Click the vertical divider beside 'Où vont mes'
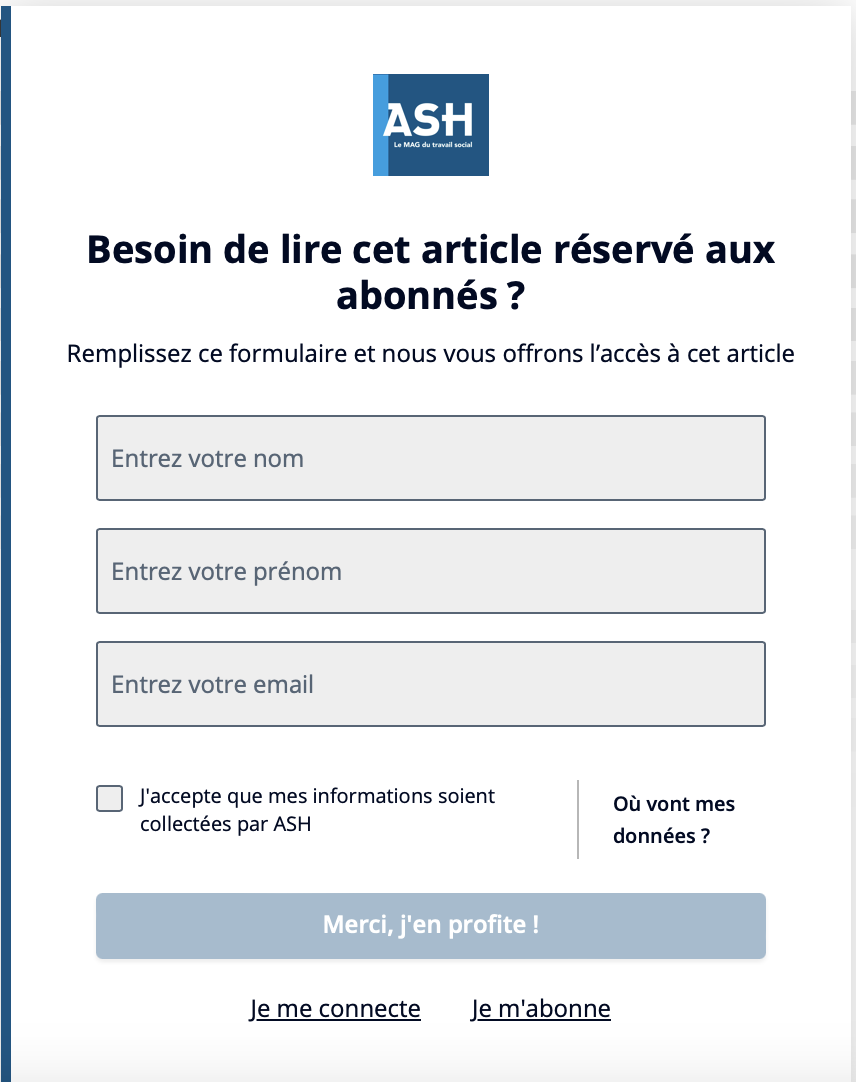Viewport: 856px width, 1082px height. coord(578,819)
